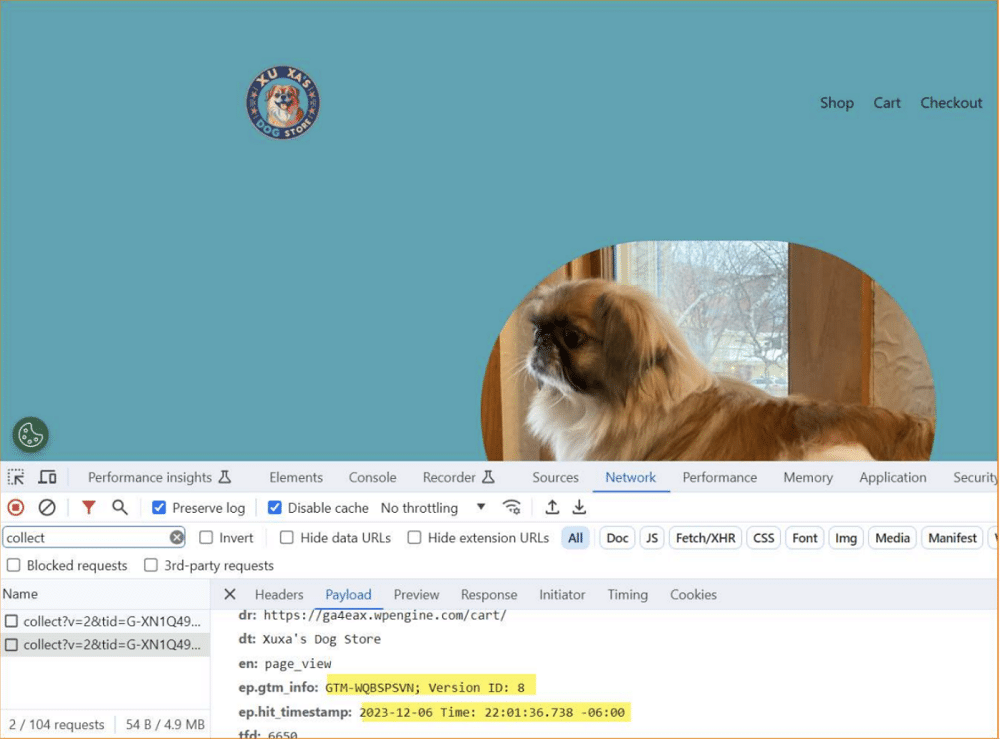This screenshot has width=1000, height=739.
Task: Click the import HAR upload icon
Action: (x=552, y=508)
